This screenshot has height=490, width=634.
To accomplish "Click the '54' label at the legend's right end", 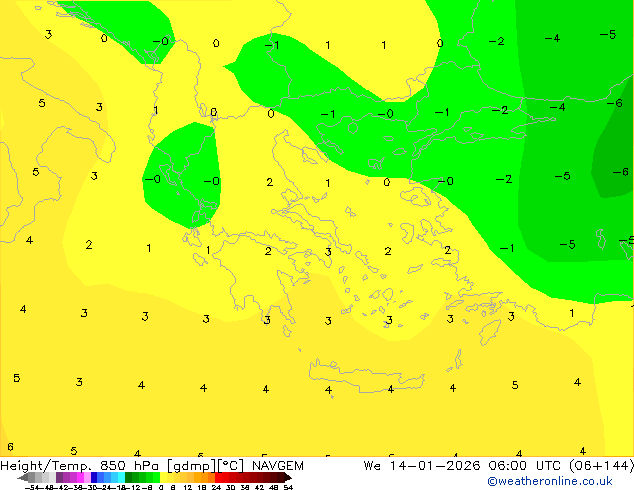I will tap(288, 487).
